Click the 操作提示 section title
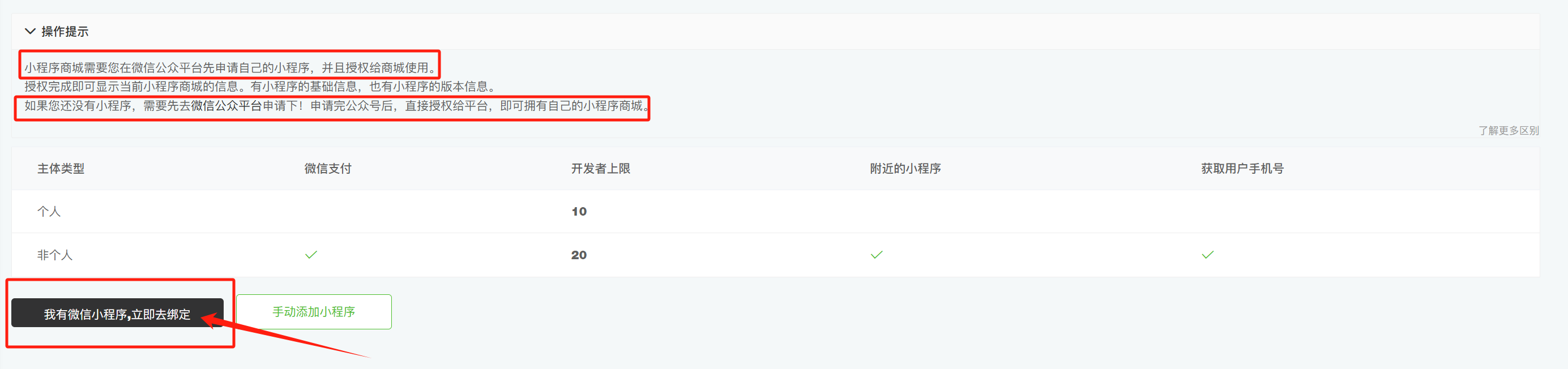Image resolution: width=1568 pixels, height=369 pixels. point(65,32)
